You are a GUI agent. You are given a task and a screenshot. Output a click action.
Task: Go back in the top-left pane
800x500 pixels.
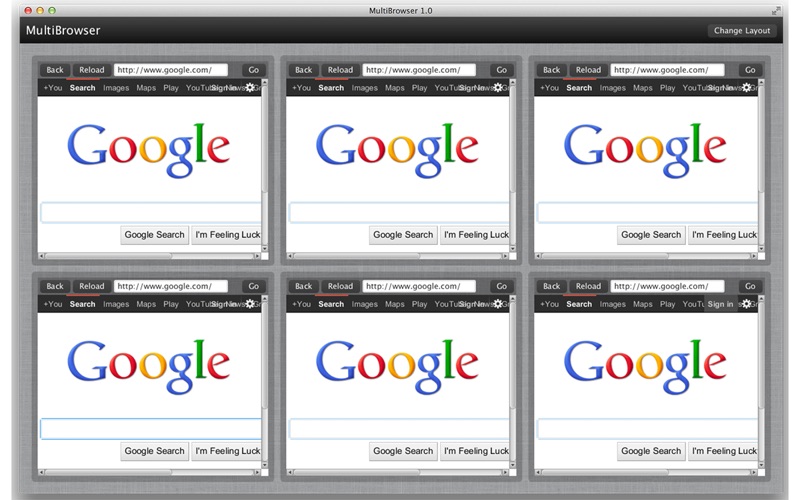tap(55, 70)
